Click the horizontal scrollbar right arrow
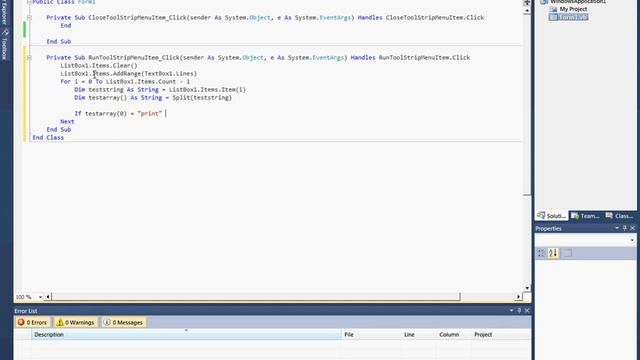Screen dimensions: 640x360 click(518, 297)
